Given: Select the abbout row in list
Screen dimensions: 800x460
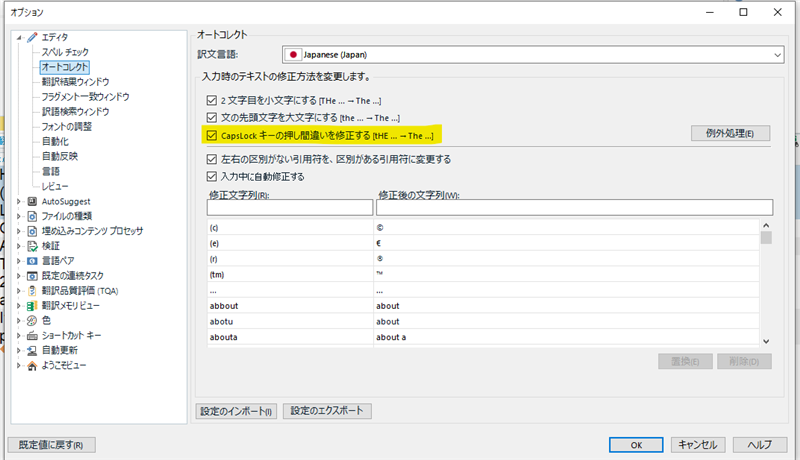Looking at the screenshot, I should pos(483,306).
